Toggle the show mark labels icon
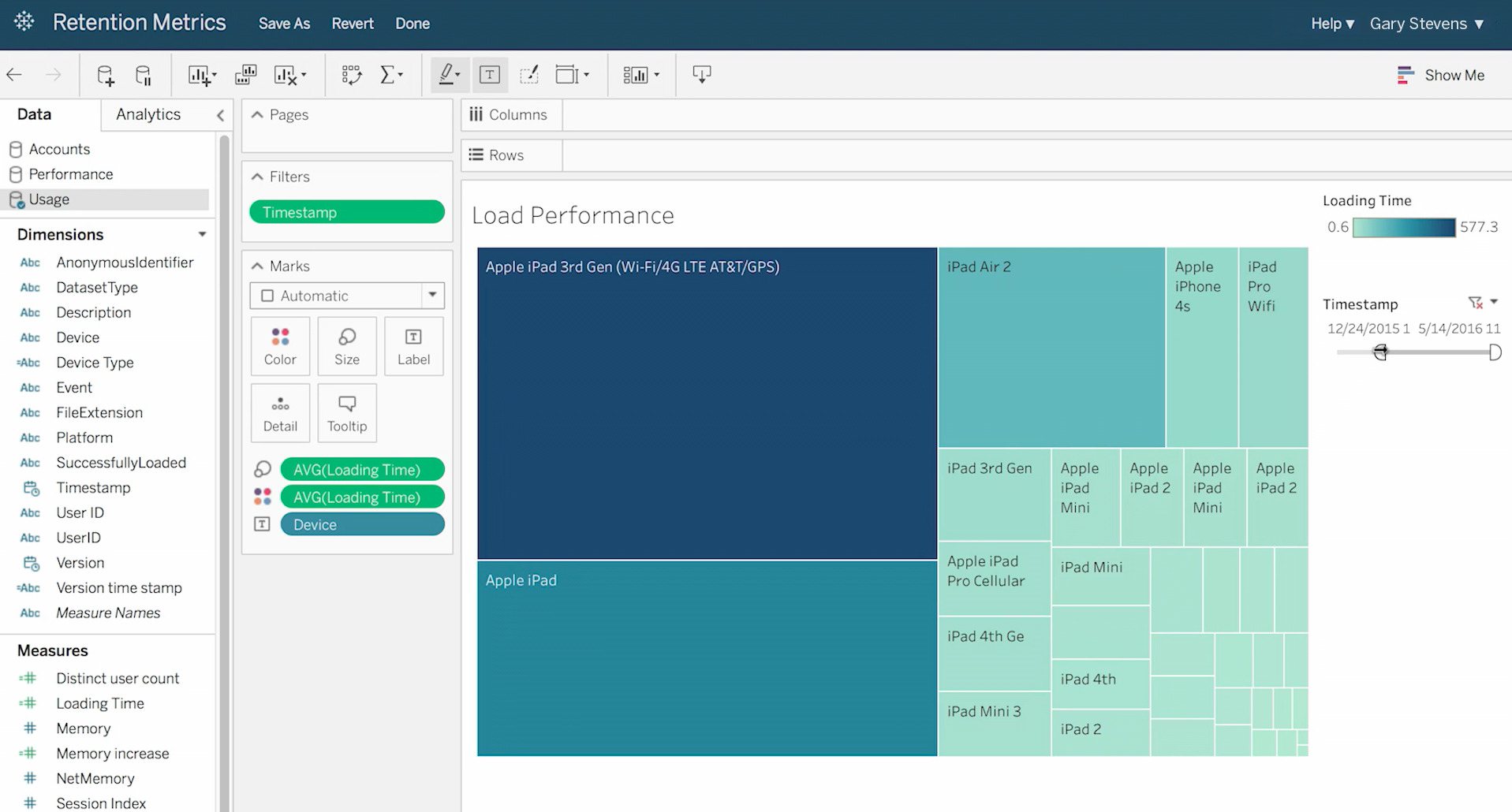The width and height of the screenshot is (1512, 812). pyautogui.click(x=490, y=75)
